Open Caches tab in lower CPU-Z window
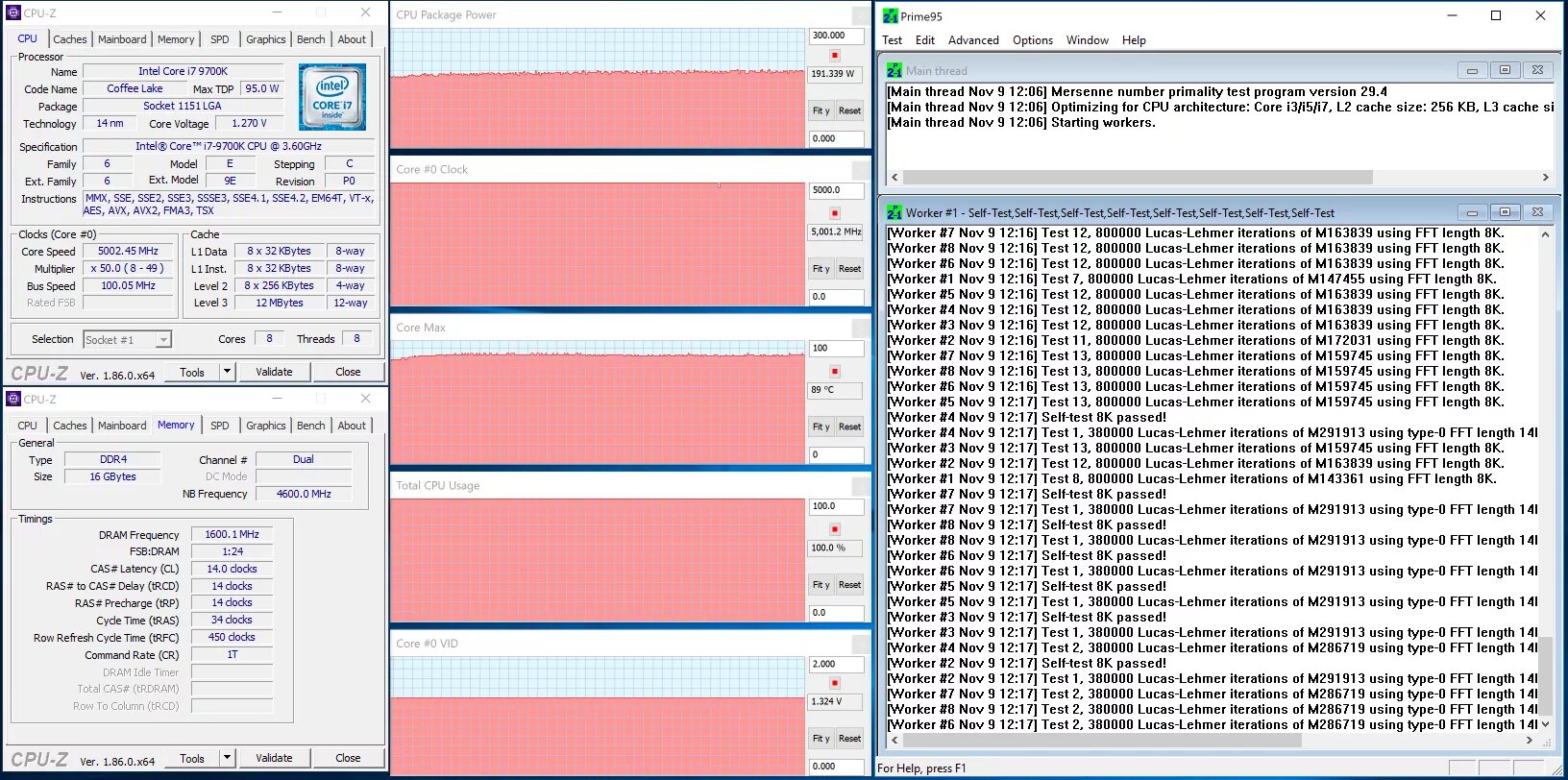Image resolution: width=1568 pixels, height=780 pixels. coord(70,426)
